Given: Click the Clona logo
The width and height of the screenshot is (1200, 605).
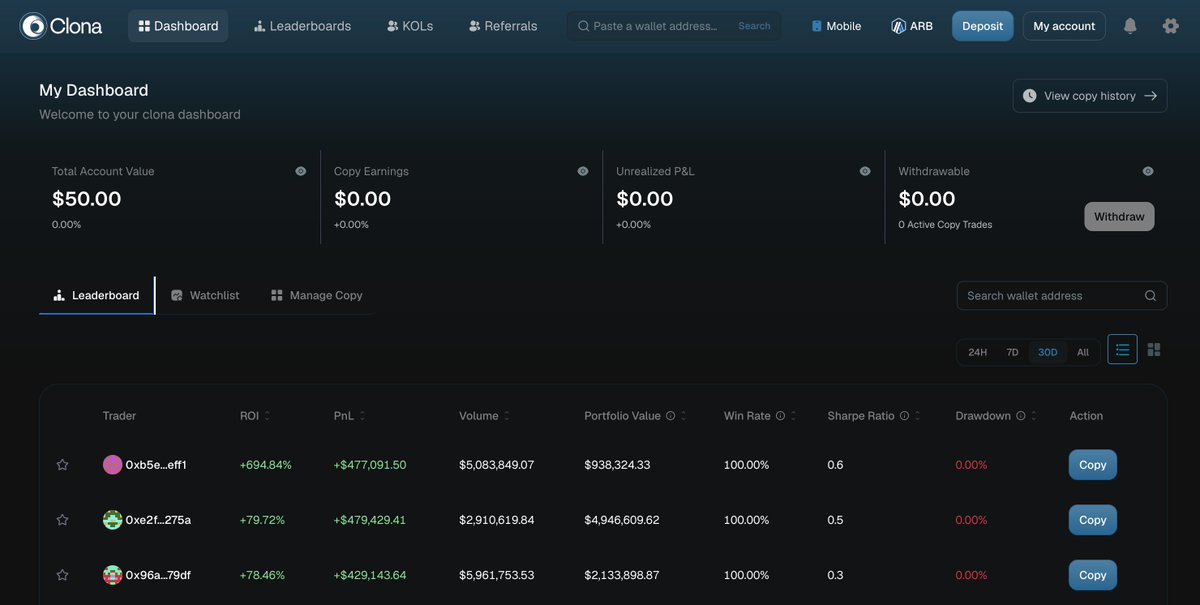Looking at the screenshot, I should click(x=61, y=26).
